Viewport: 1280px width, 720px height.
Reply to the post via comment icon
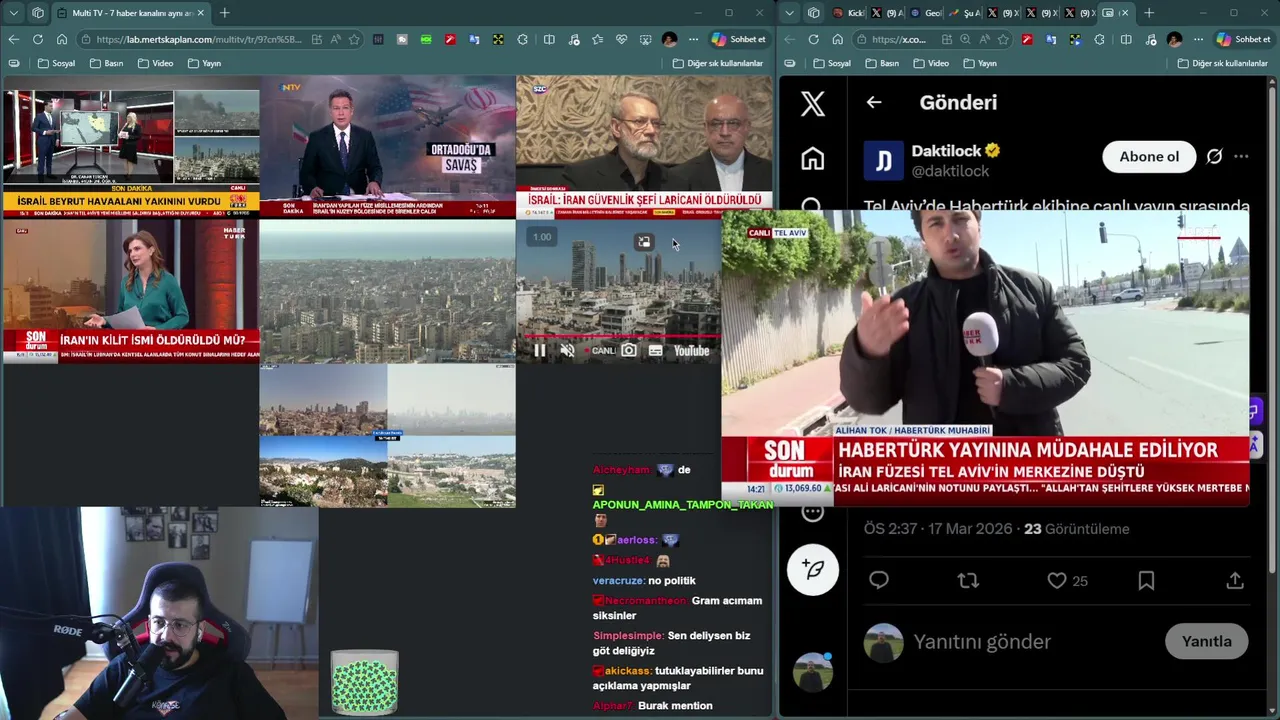(879, 580)
